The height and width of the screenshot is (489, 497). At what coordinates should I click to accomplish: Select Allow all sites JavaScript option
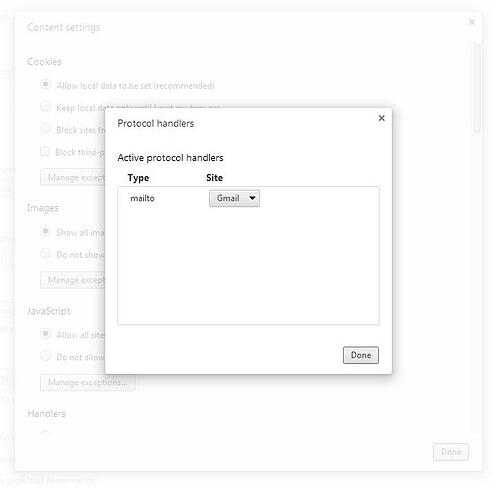45,333
